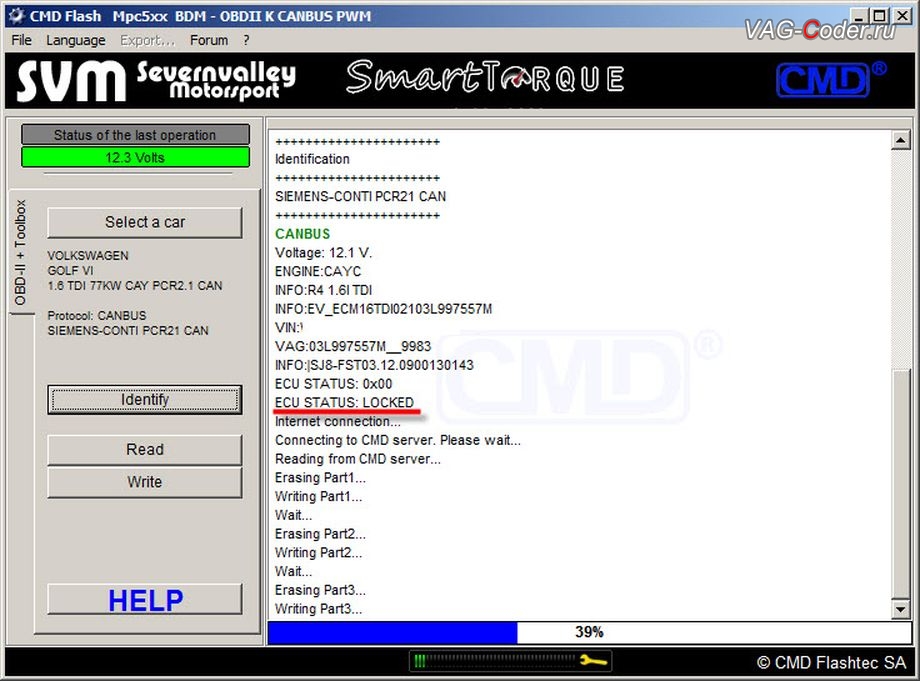The image size is (920, 681).
Task: Click the green activity indicator bars in status strip
Action: point(420,661)
